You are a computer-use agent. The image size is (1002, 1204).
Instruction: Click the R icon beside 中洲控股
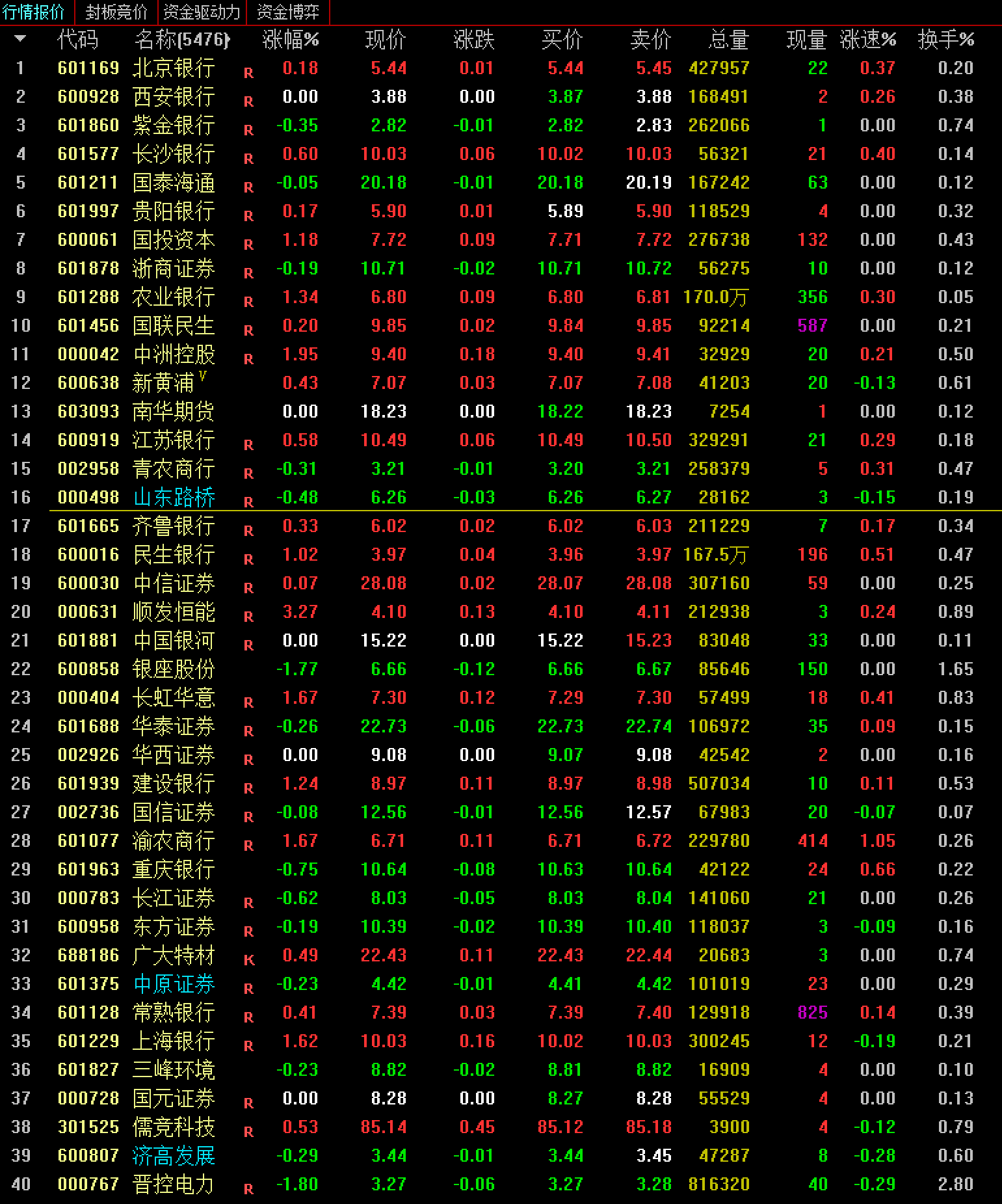coord(248,359)
